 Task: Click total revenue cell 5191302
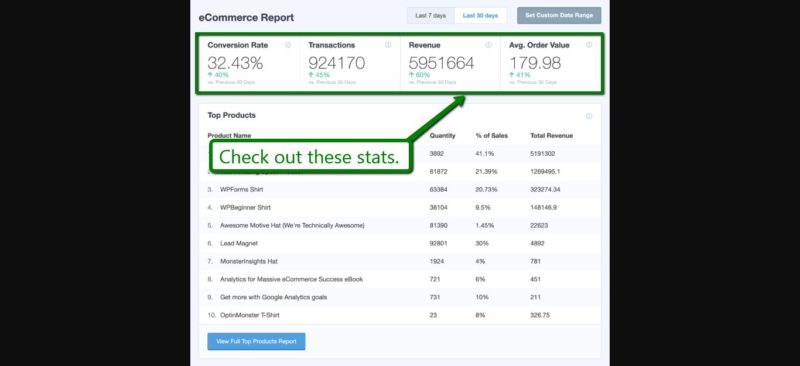click(x=543, y=154)
